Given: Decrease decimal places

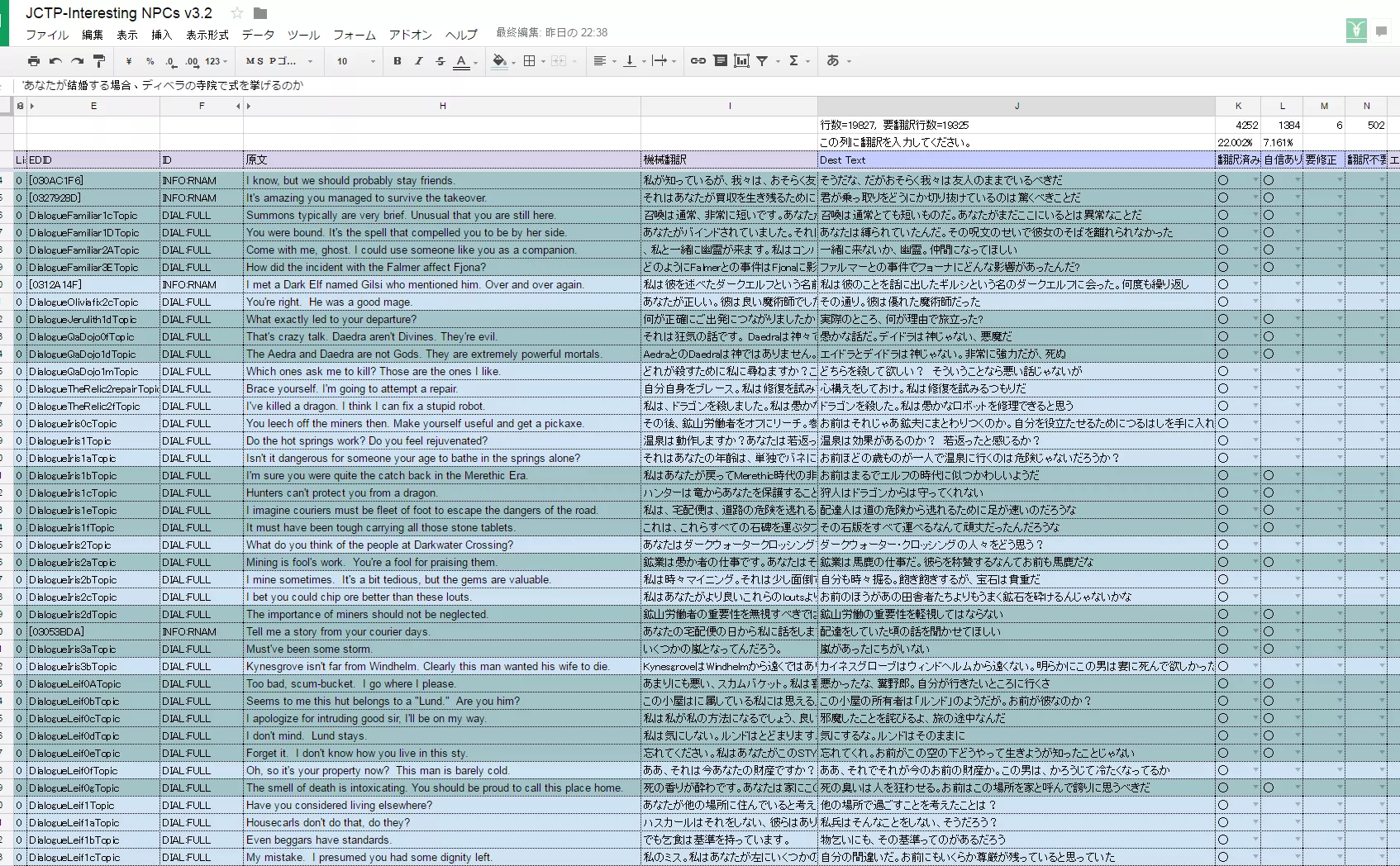Looking at the screenshot, I should (170, 61).
